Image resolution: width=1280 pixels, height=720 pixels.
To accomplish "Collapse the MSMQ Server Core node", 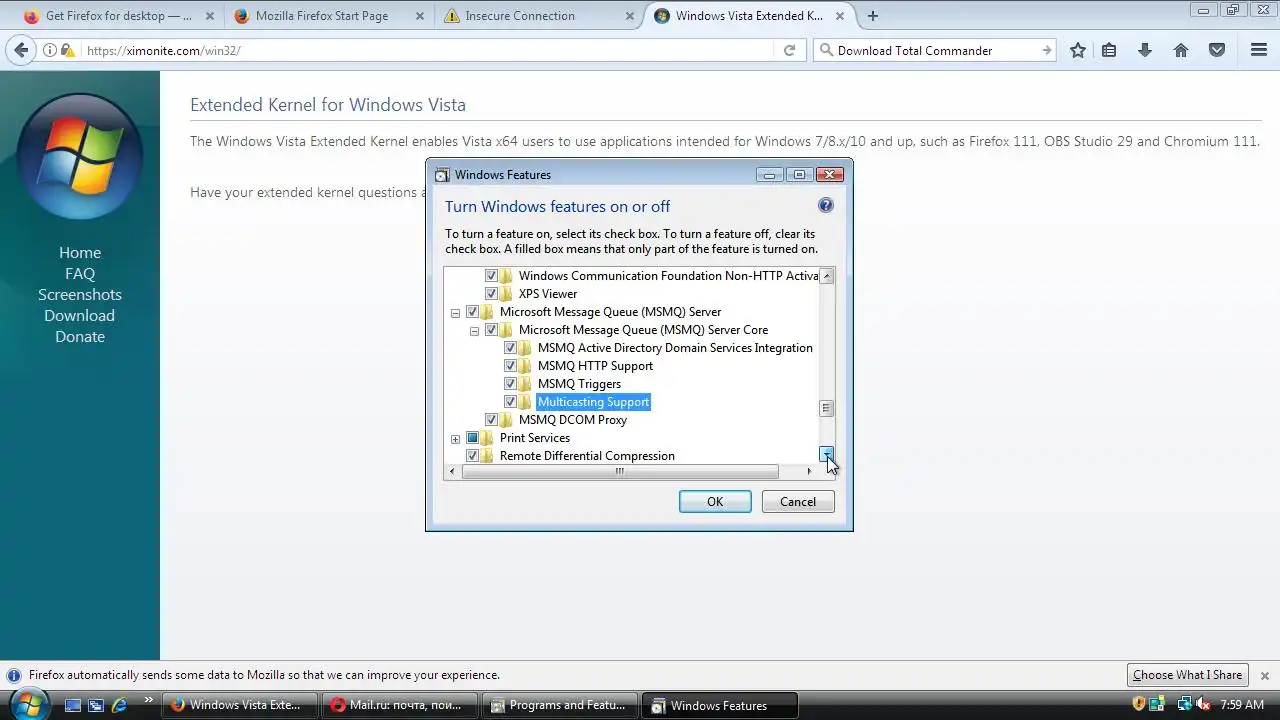I will (474, 330).
